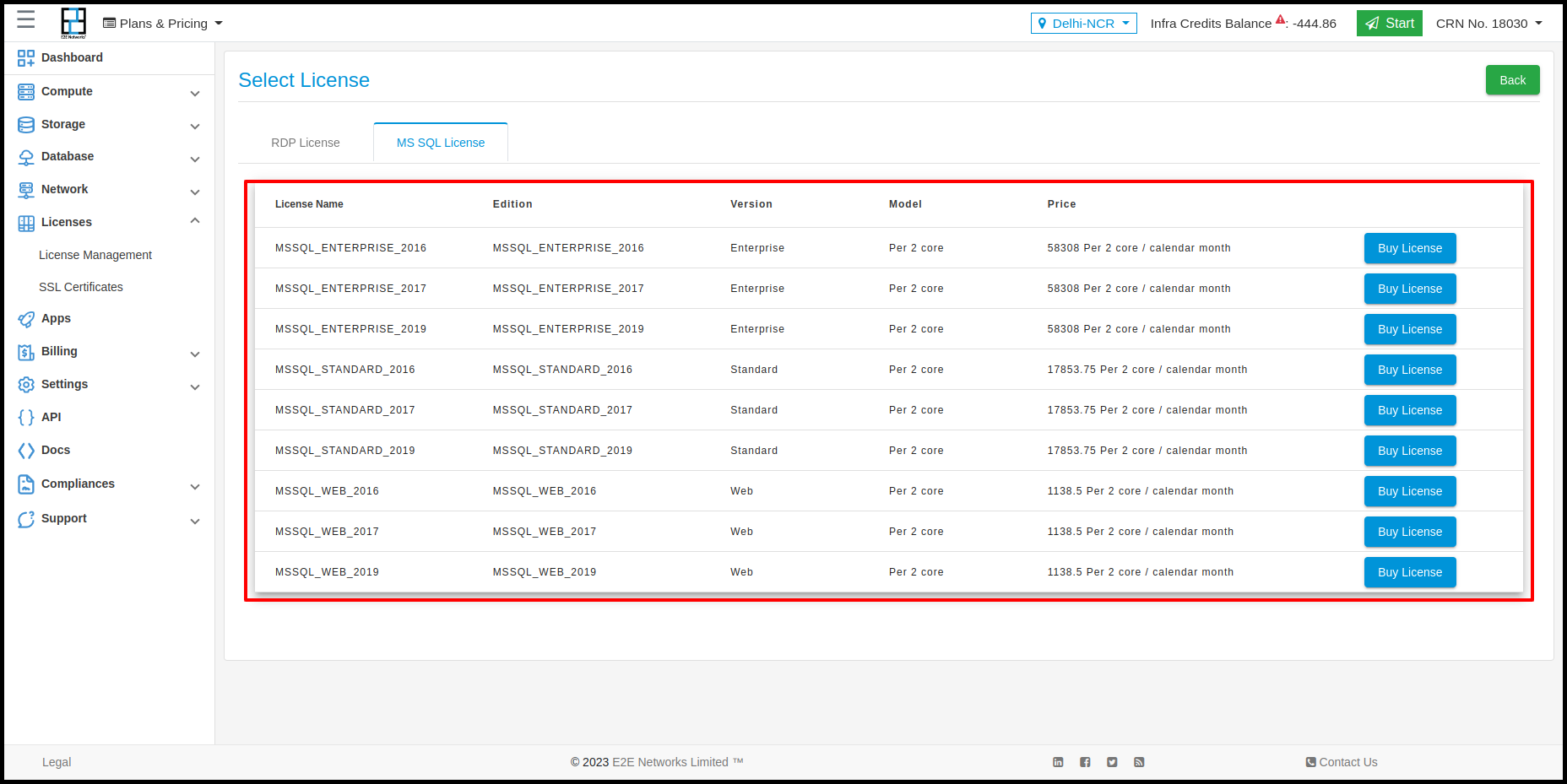Click the Compute sidebar icon
This screenshot has width=1567, height=784.
(x=26, y=91)
